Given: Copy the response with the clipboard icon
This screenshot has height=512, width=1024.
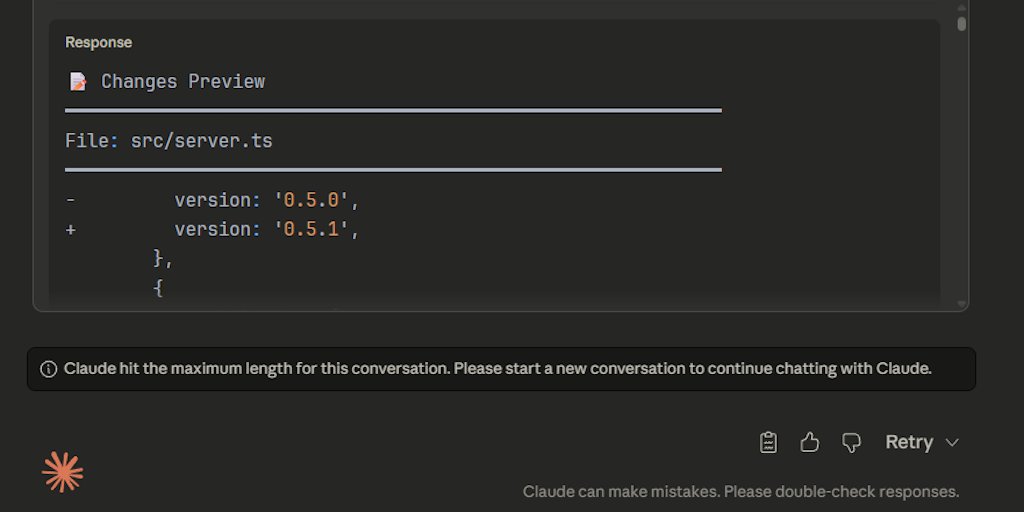Looking at the screenshot, I should 768,442.
